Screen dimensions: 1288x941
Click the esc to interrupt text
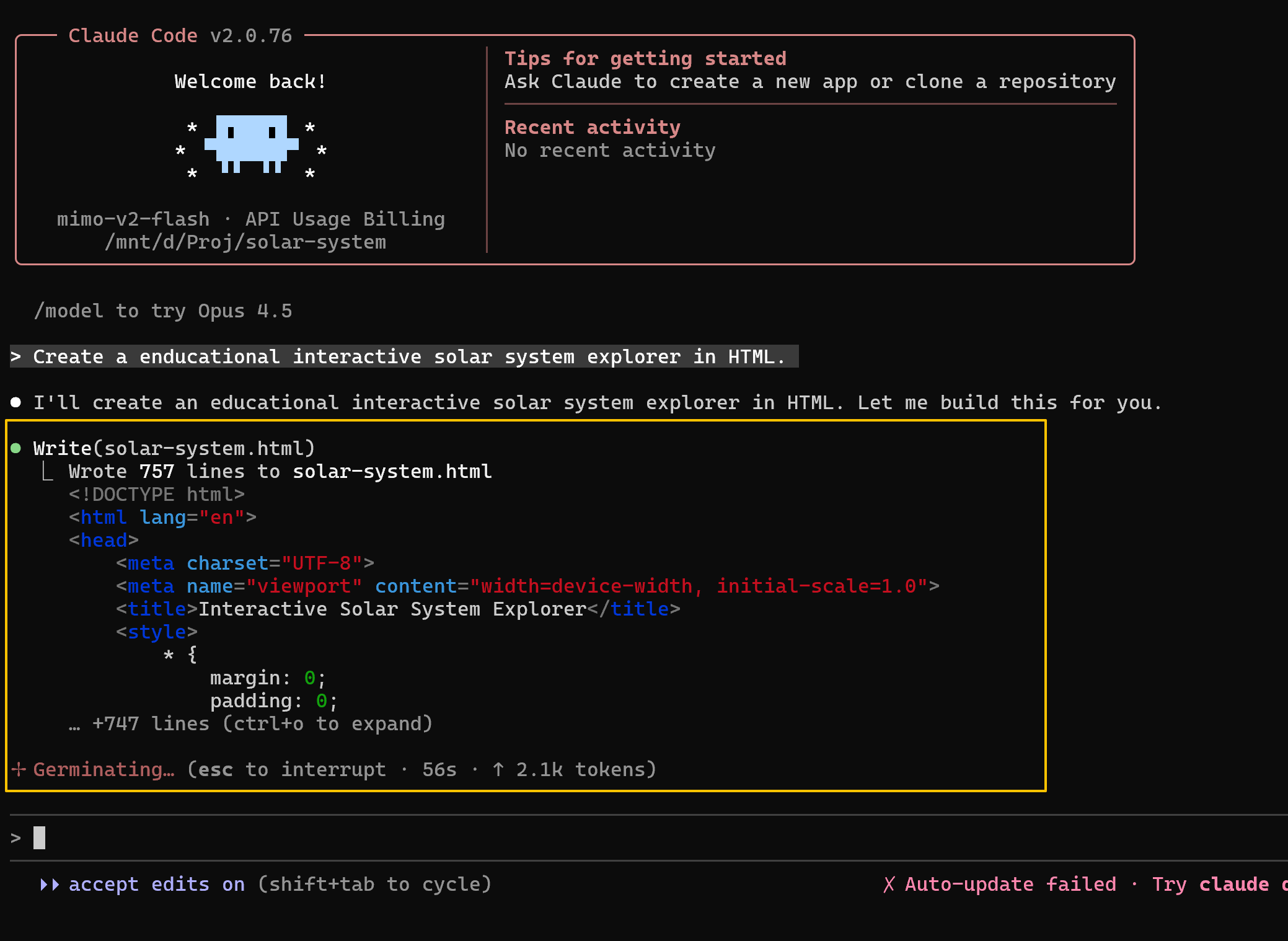click(291, 769)
